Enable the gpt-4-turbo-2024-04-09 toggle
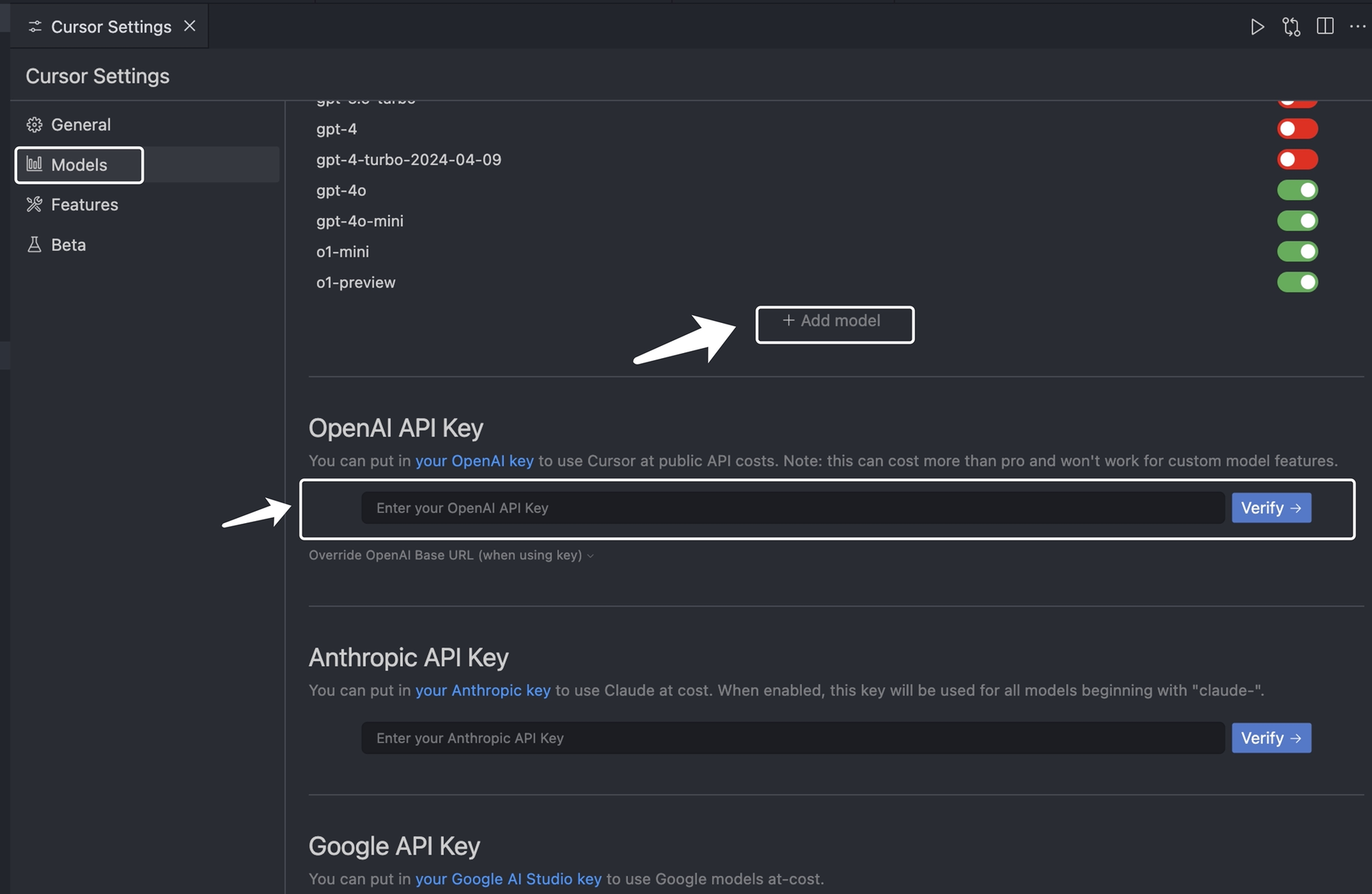The height and width of the screenshot is (894, 1372). click(x=1297, y=159)
